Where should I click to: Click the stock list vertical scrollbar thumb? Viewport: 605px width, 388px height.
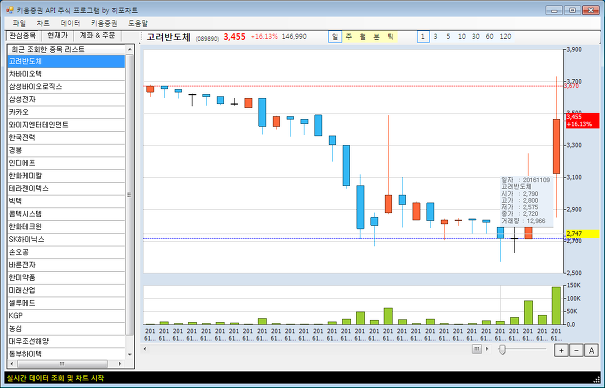(x=129, y=194)
